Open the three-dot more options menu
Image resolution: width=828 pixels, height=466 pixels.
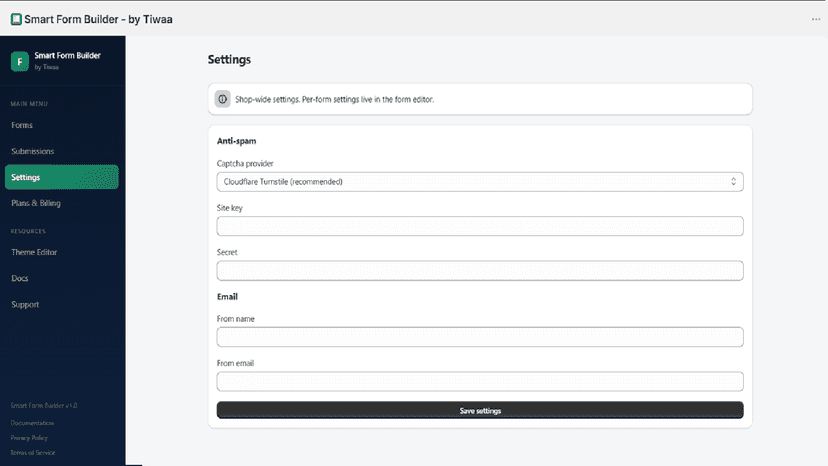click(x=816, y=20)
